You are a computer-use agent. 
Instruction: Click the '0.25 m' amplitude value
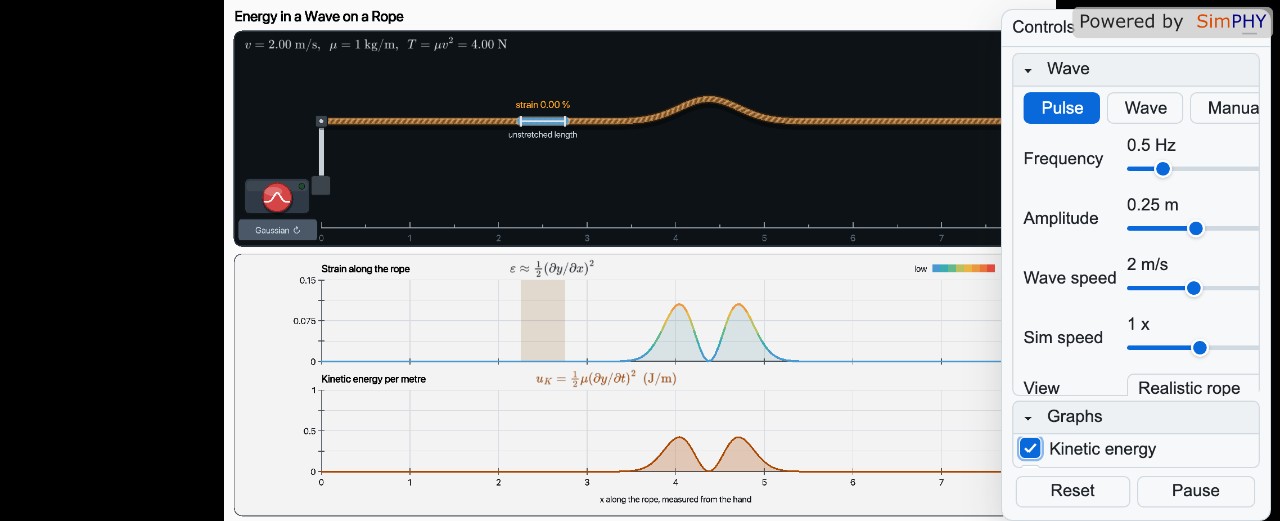(1153, 205)
